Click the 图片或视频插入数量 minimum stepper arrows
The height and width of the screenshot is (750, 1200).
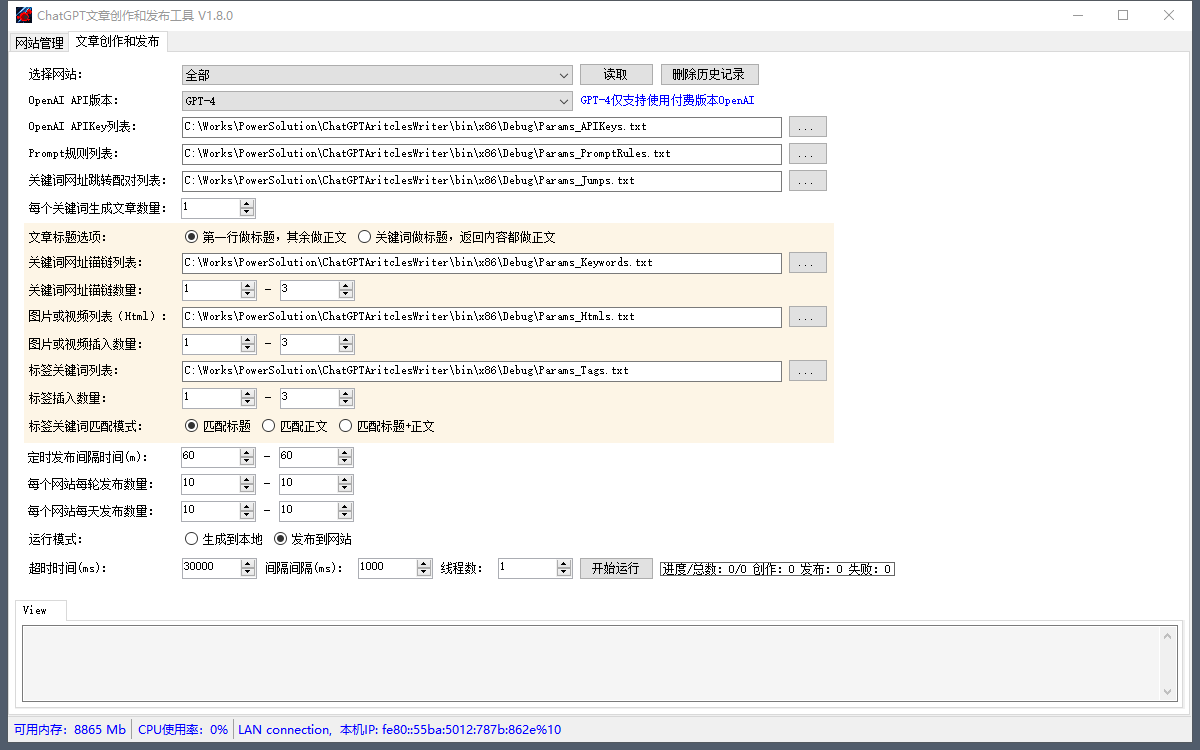pyautogui.click(x=247, y=344)
